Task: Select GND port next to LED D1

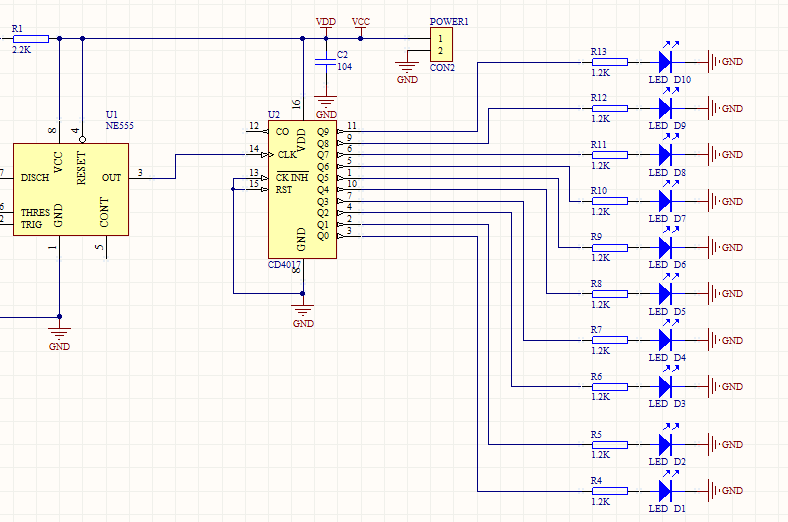Action: pyautogui.click(x=725, y=491)
